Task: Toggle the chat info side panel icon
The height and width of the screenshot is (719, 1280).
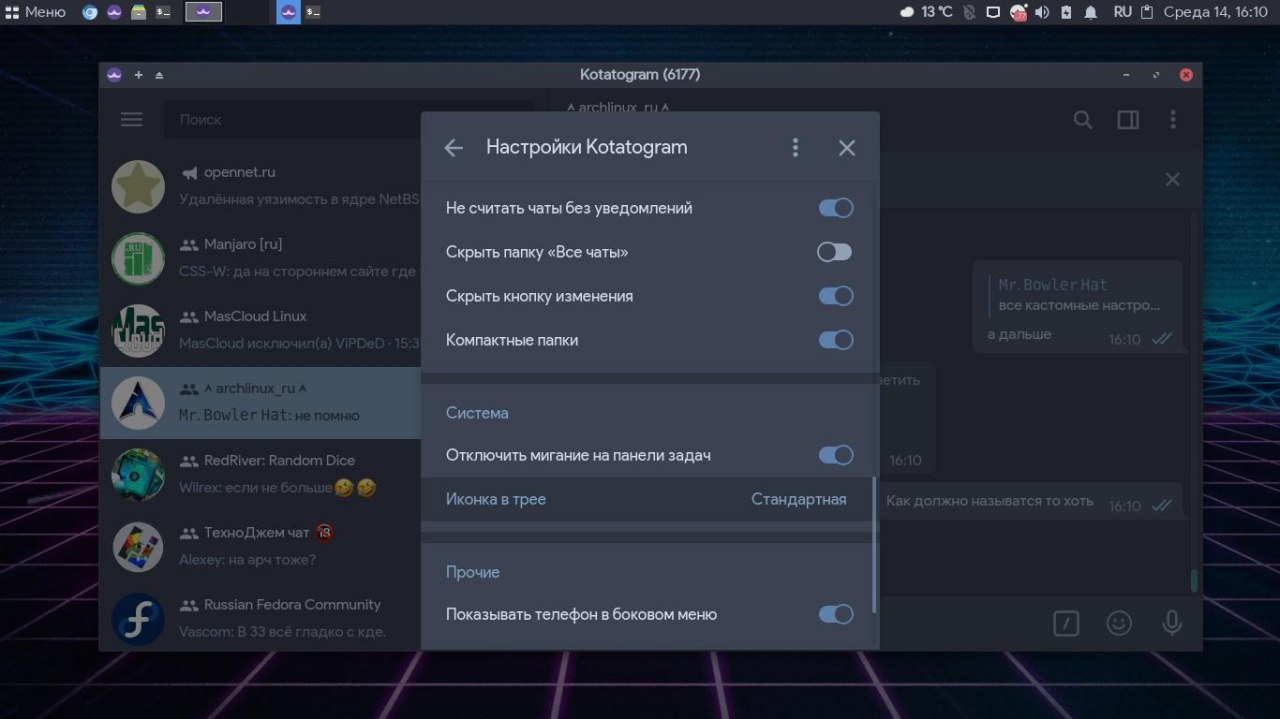Action: pyautogui.click(x=1128, y=120)
